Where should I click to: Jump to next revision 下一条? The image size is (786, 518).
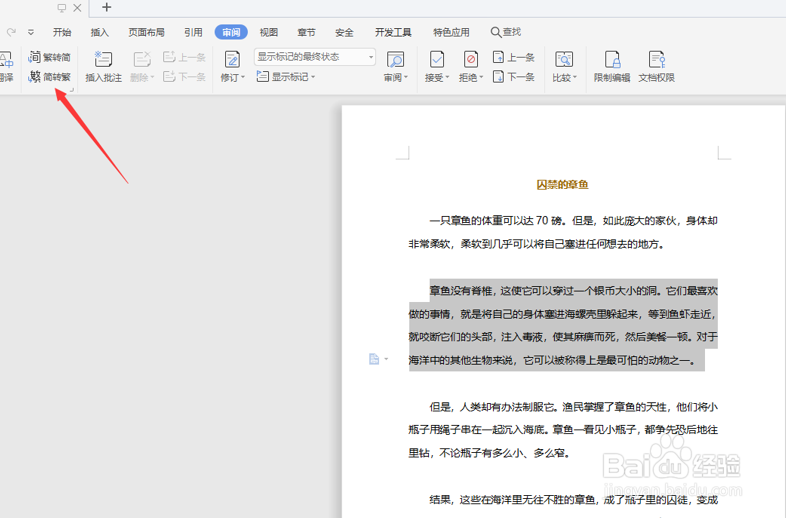[x=513, y=77]
